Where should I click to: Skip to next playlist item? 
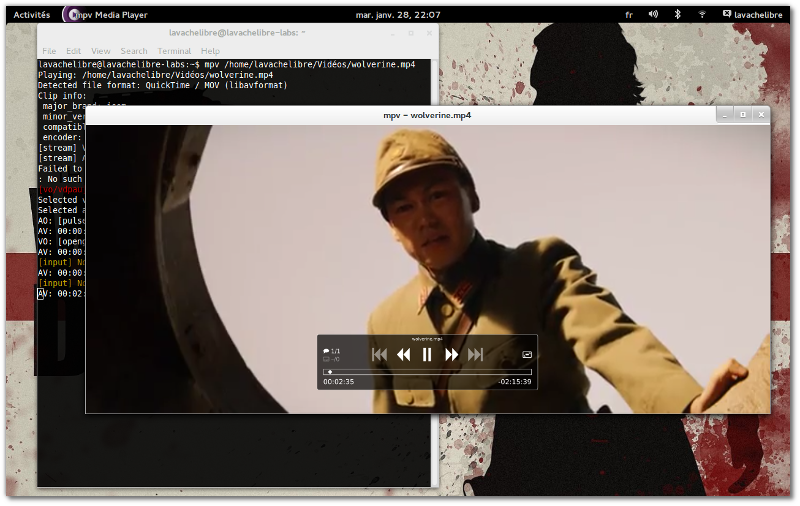475,354
